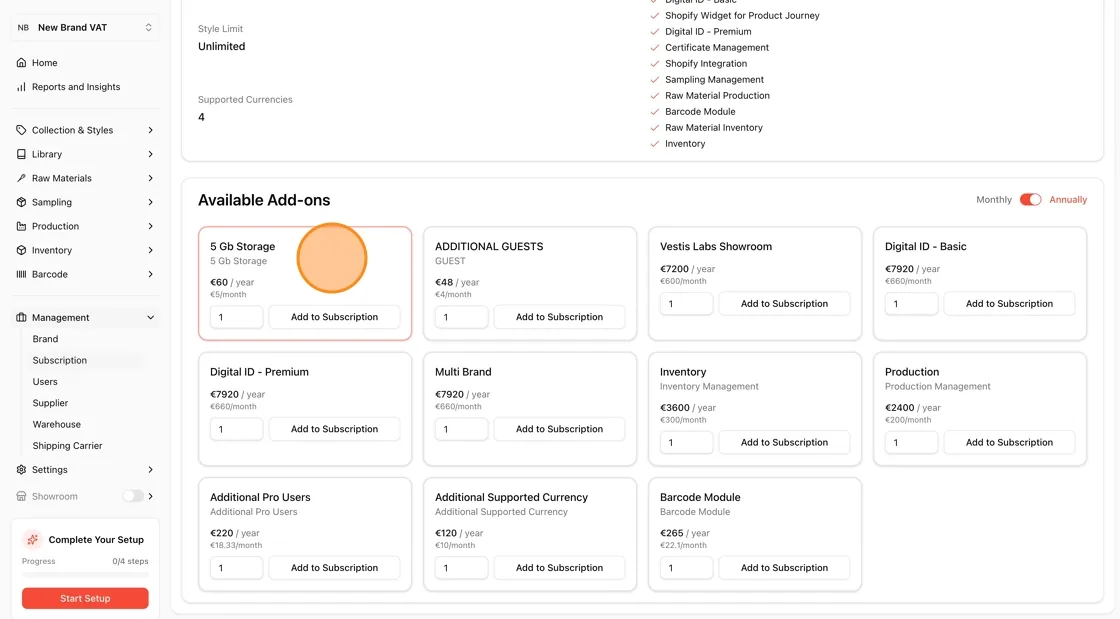This screenshot has width=1120, height=619.
Task: Open Brand under Management
Action: pyautogui.click(x=45, y=339)
